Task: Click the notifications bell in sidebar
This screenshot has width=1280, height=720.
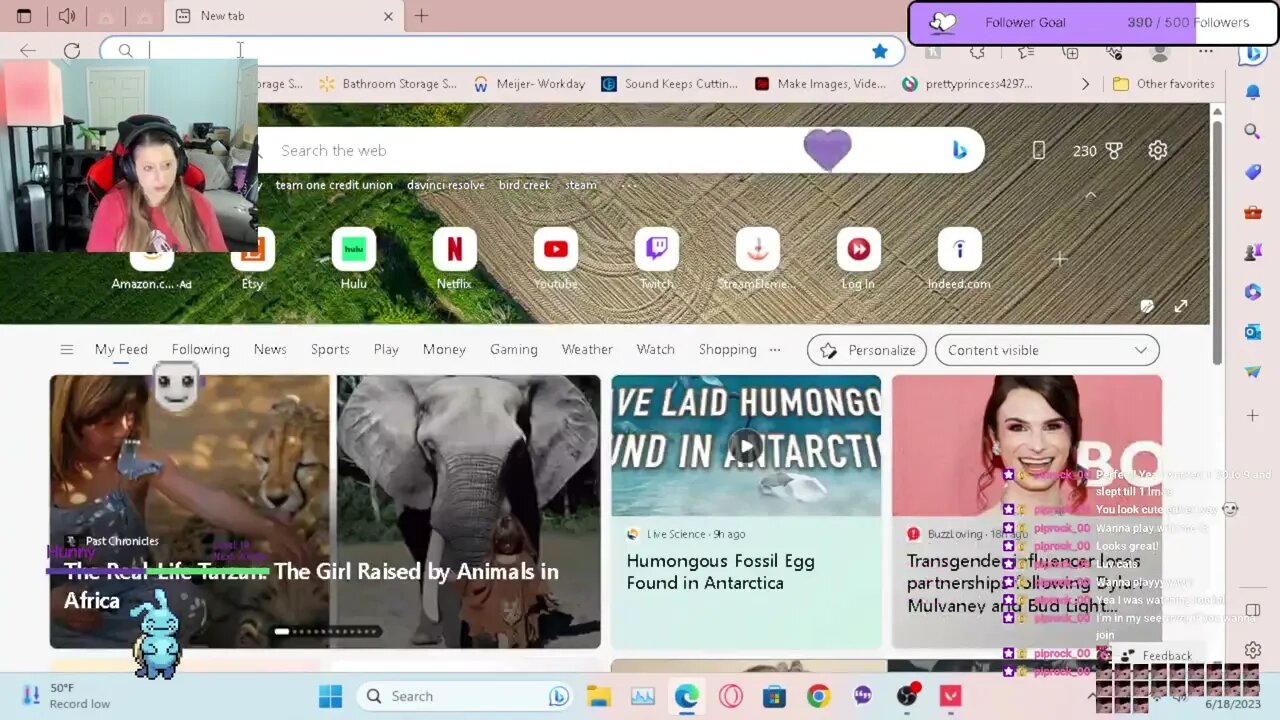Action: [x=1252, y=92]
